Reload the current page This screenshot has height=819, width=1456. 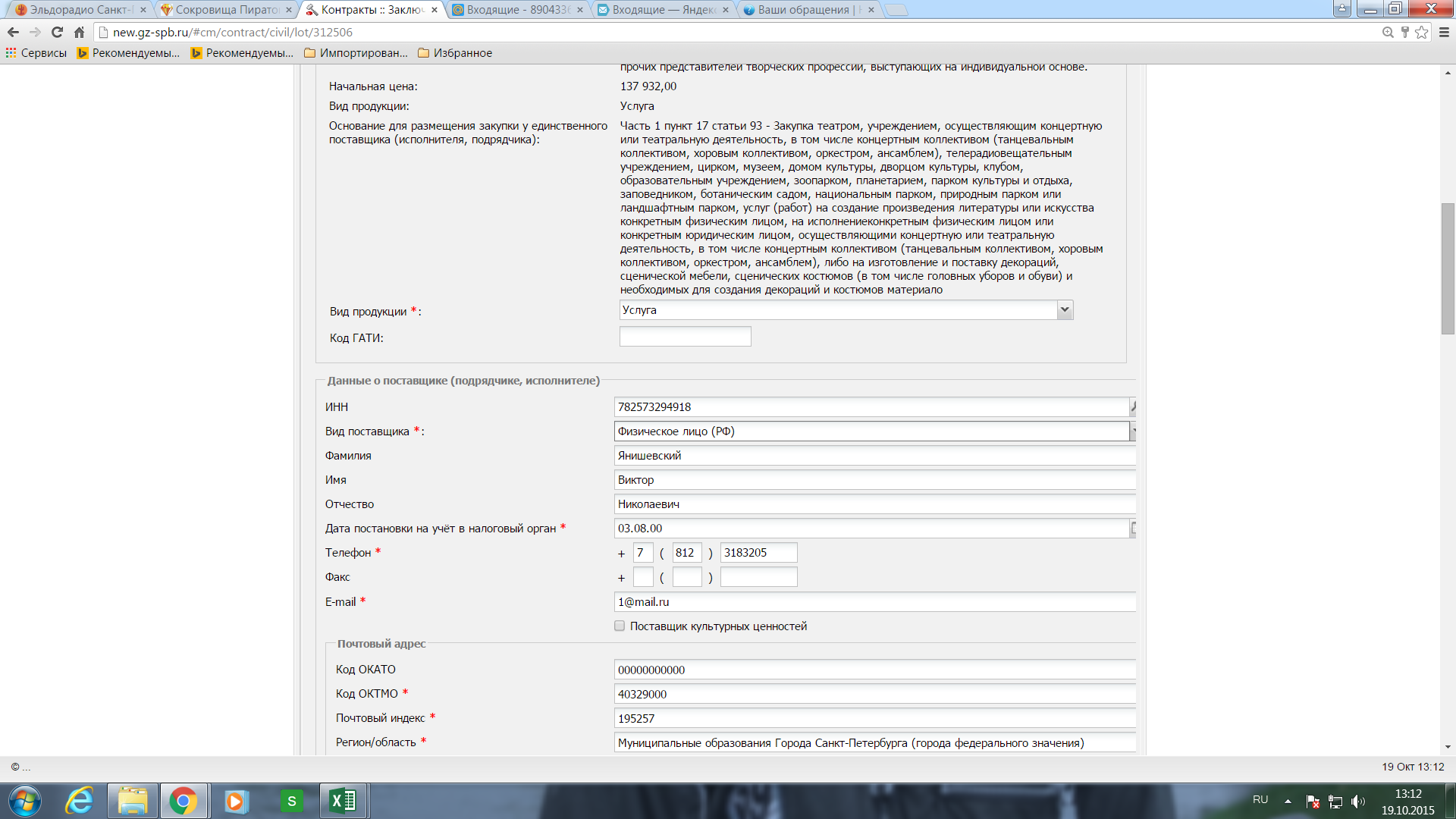(57, 32)
